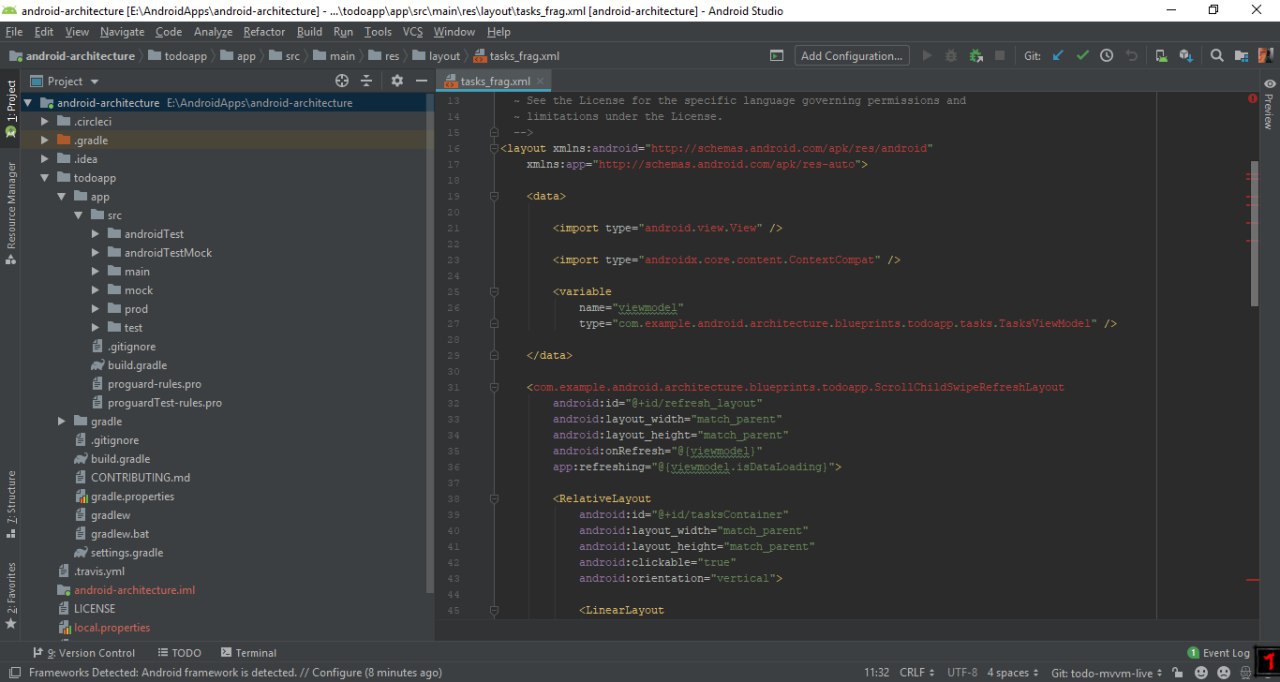Click the Search Everywhere magnifier icon
The image size is (1280, 682).
pos(1217,56)
